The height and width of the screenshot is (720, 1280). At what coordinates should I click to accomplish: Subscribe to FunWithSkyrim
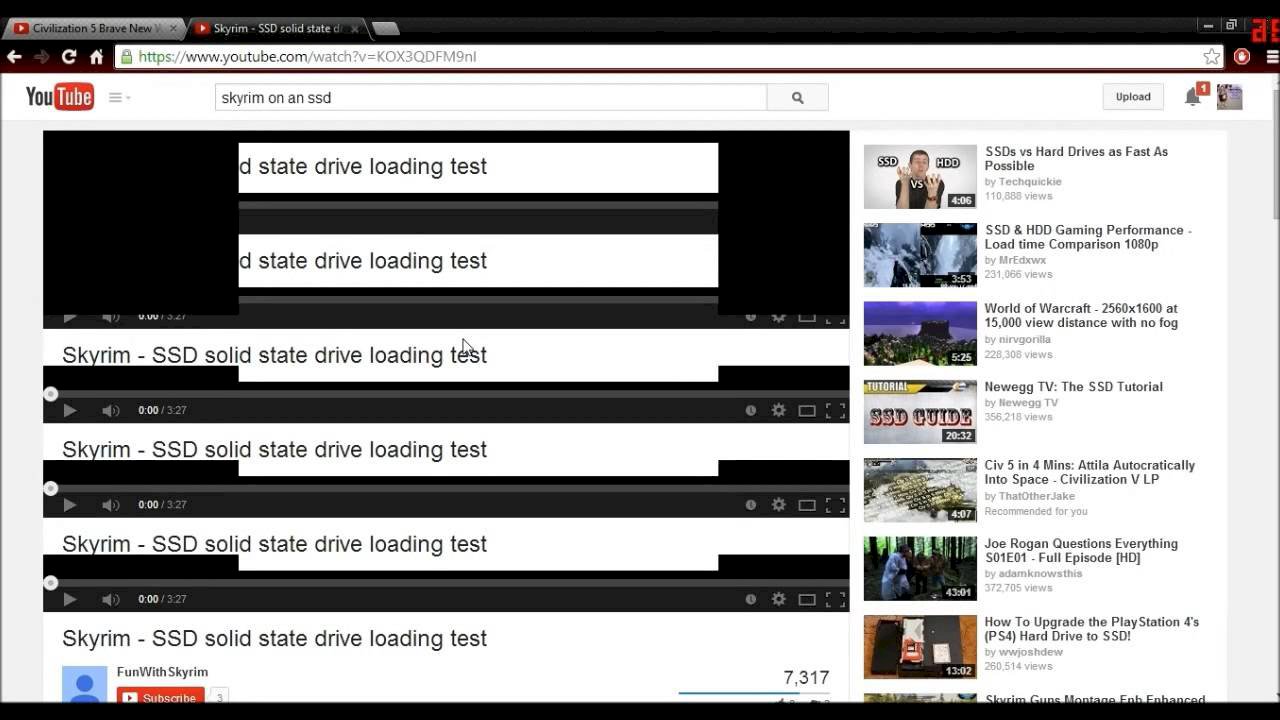pos(160,697)
